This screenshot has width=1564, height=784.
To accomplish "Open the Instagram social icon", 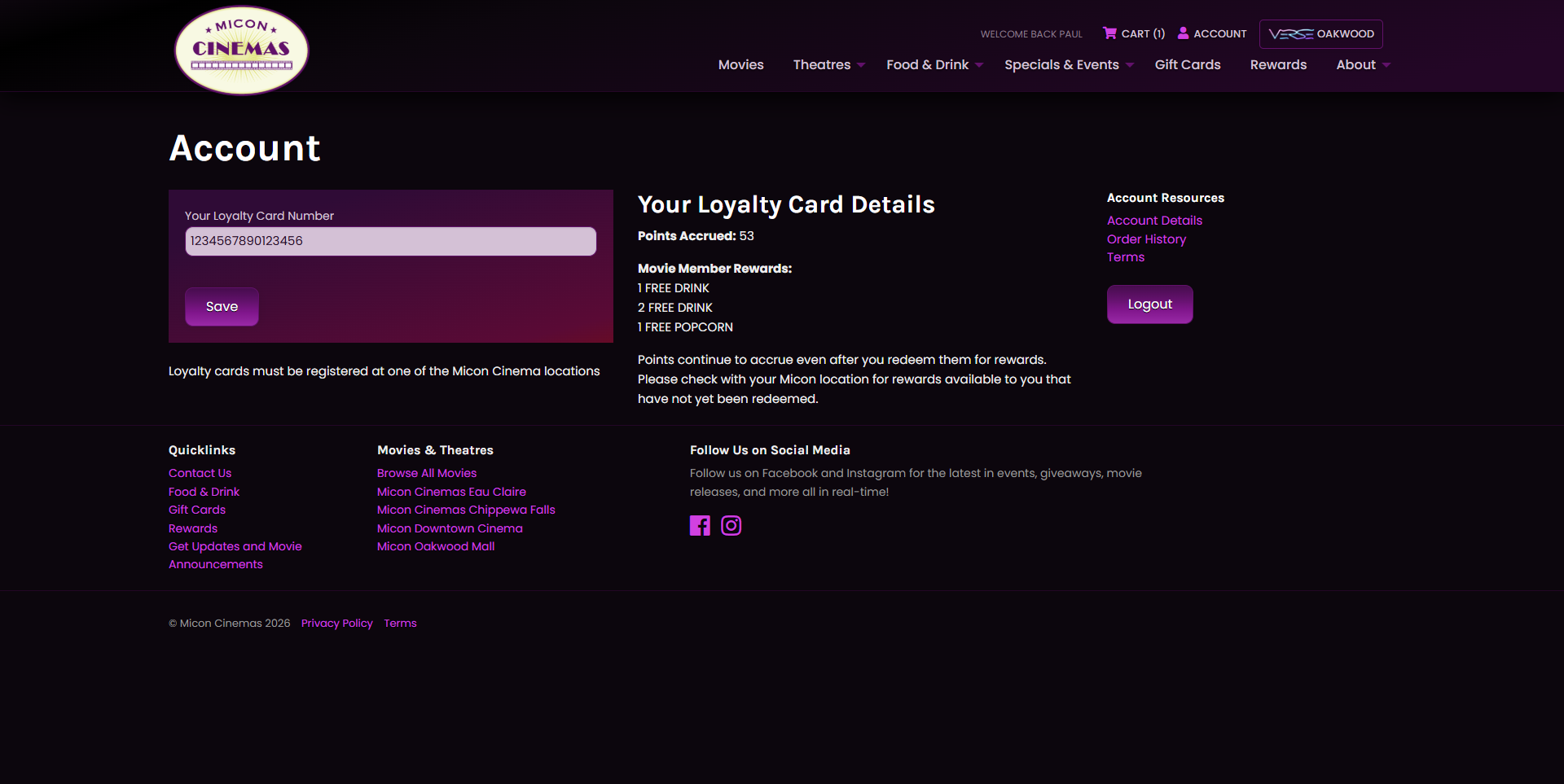I will (x=731, y=526).
